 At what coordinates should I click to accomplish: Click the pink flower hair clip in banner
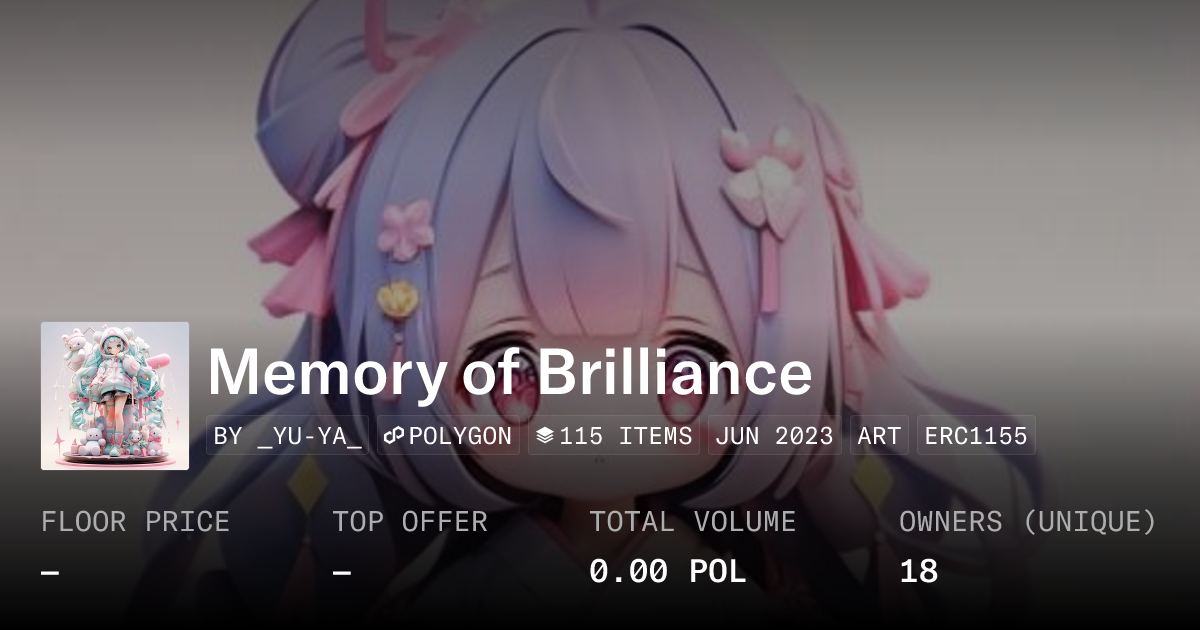click(405, 229)
